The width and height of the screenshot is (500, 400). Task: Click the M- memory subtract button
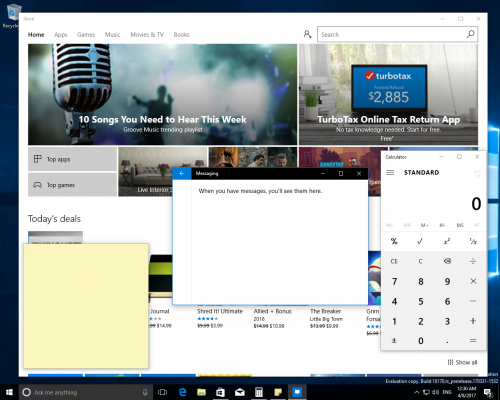442,225
